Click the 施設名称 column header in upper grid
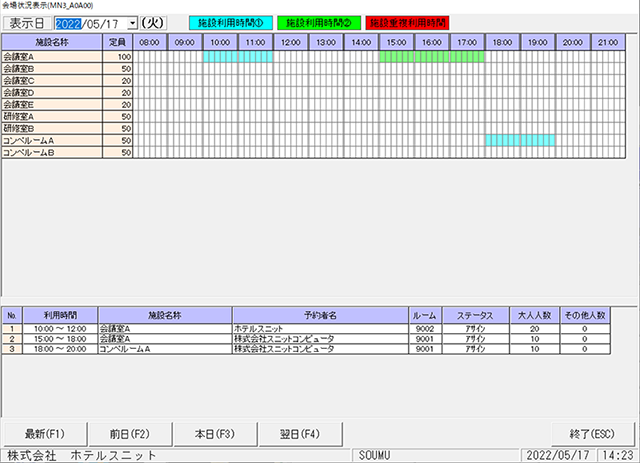Screen dimensions: 640x463 52,42
